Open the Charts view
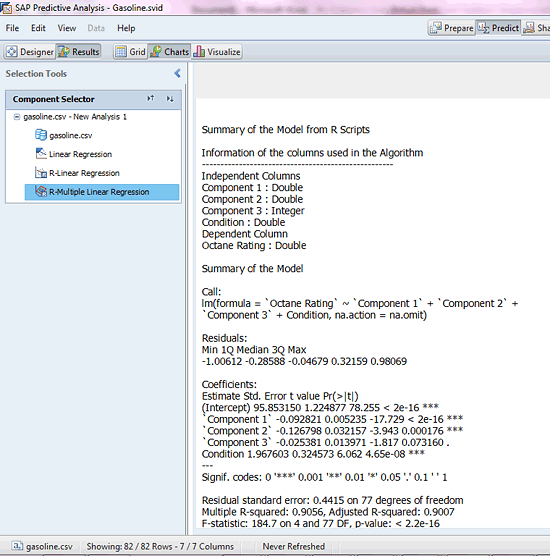Screen dimensions: 550x556 click(170, 52)
